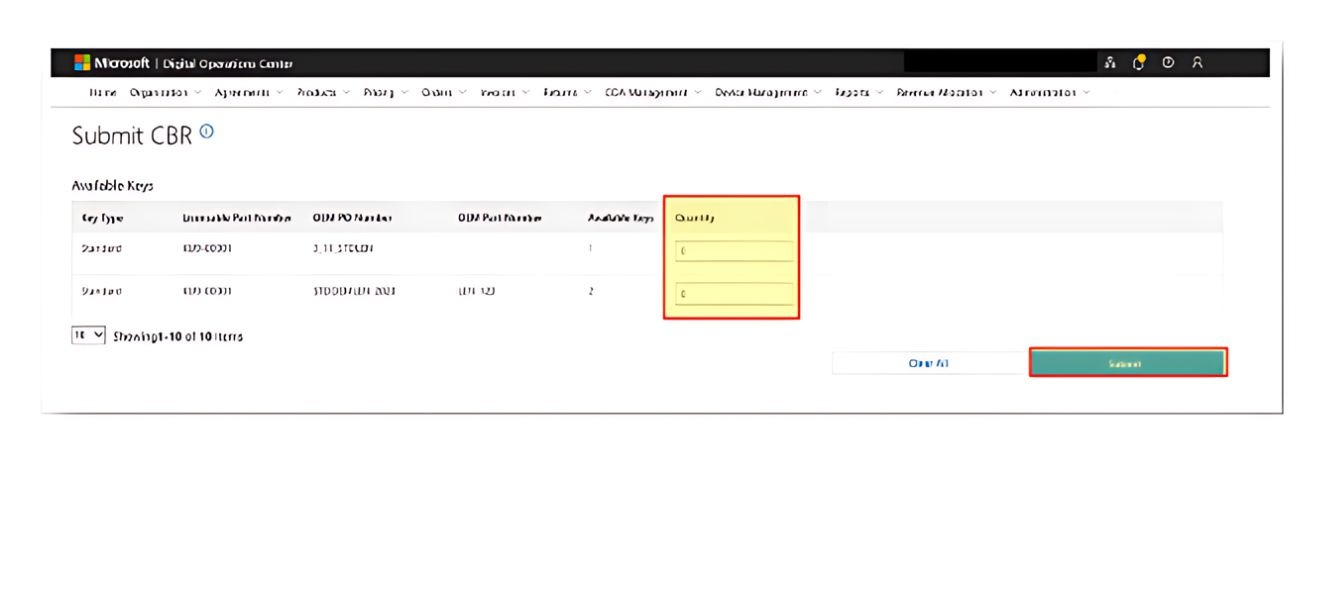Viewport: 1322px width, 597px height.
Task: Open the user profile icon
Action: click(1196, 63)
